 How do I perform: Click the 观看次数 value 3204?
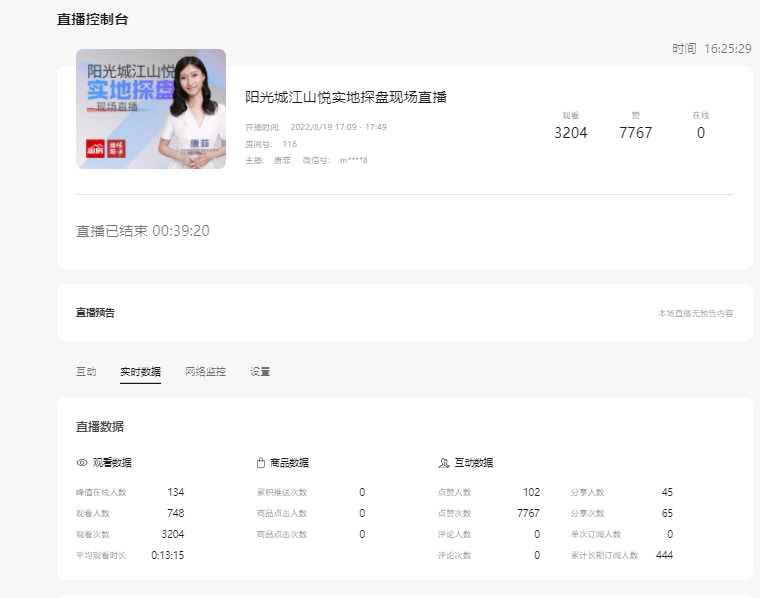[173, 534]
